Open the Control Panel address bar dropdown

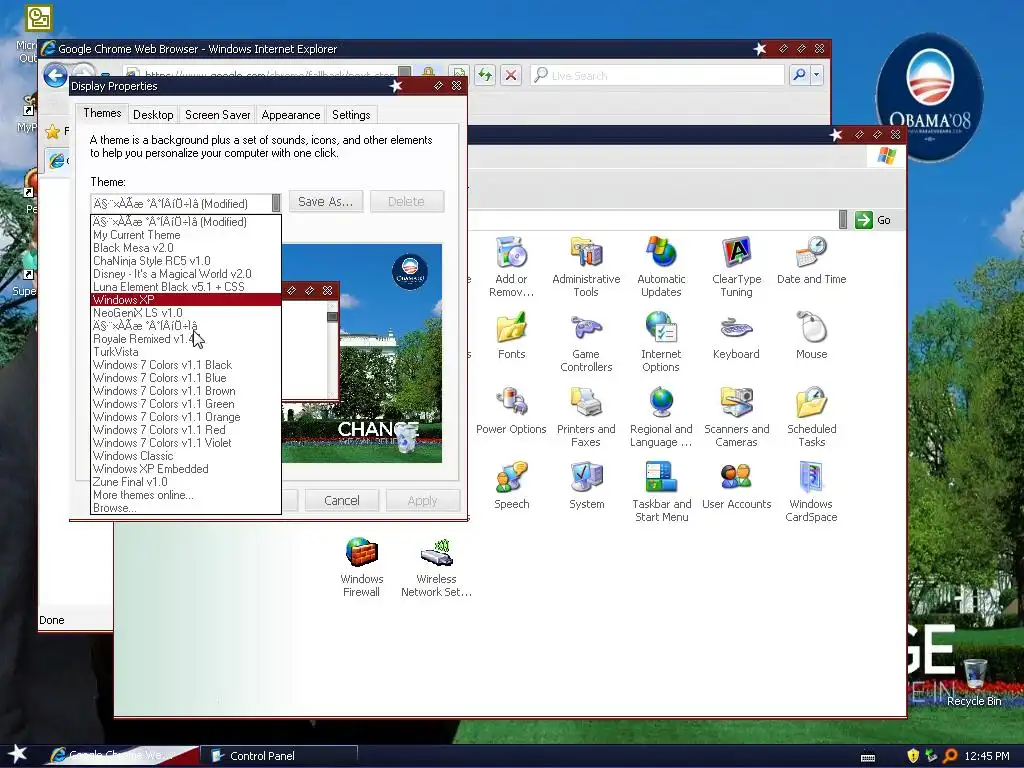(843, 220)
